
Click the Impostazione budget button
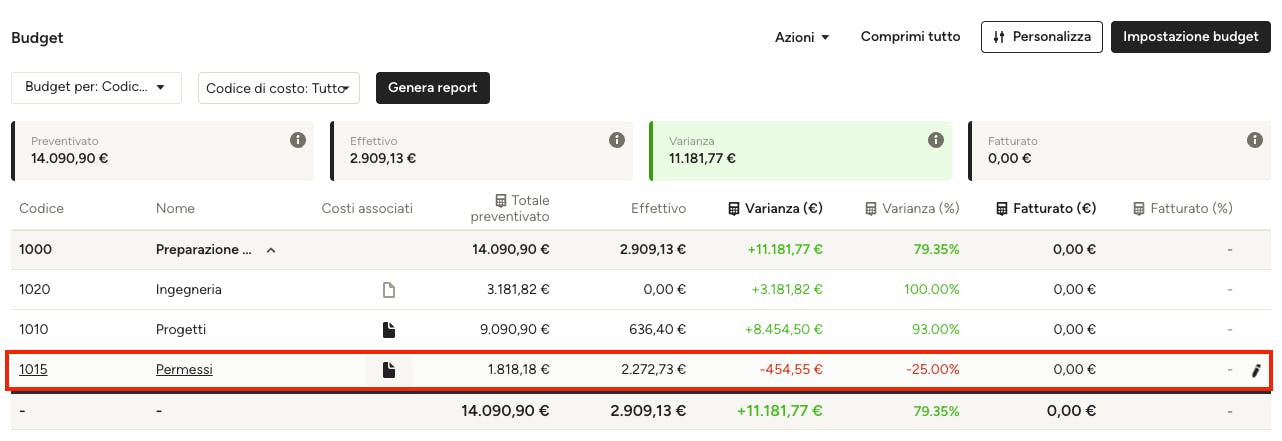1191,37
